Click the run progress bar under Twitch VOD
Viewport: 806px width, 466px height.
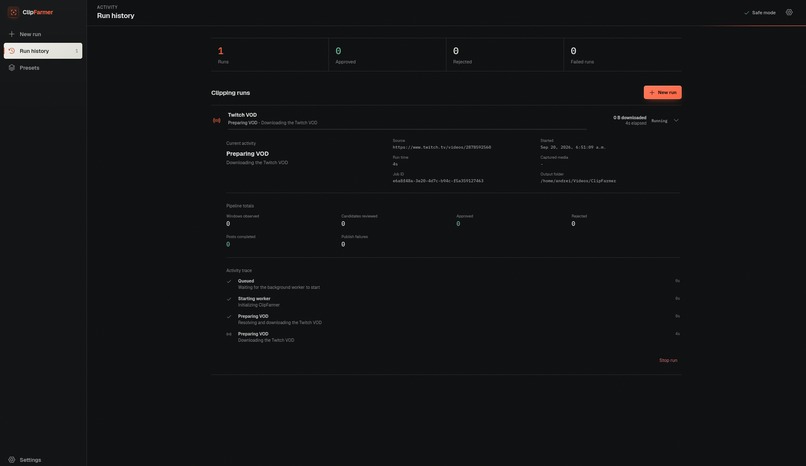point(407,129)
